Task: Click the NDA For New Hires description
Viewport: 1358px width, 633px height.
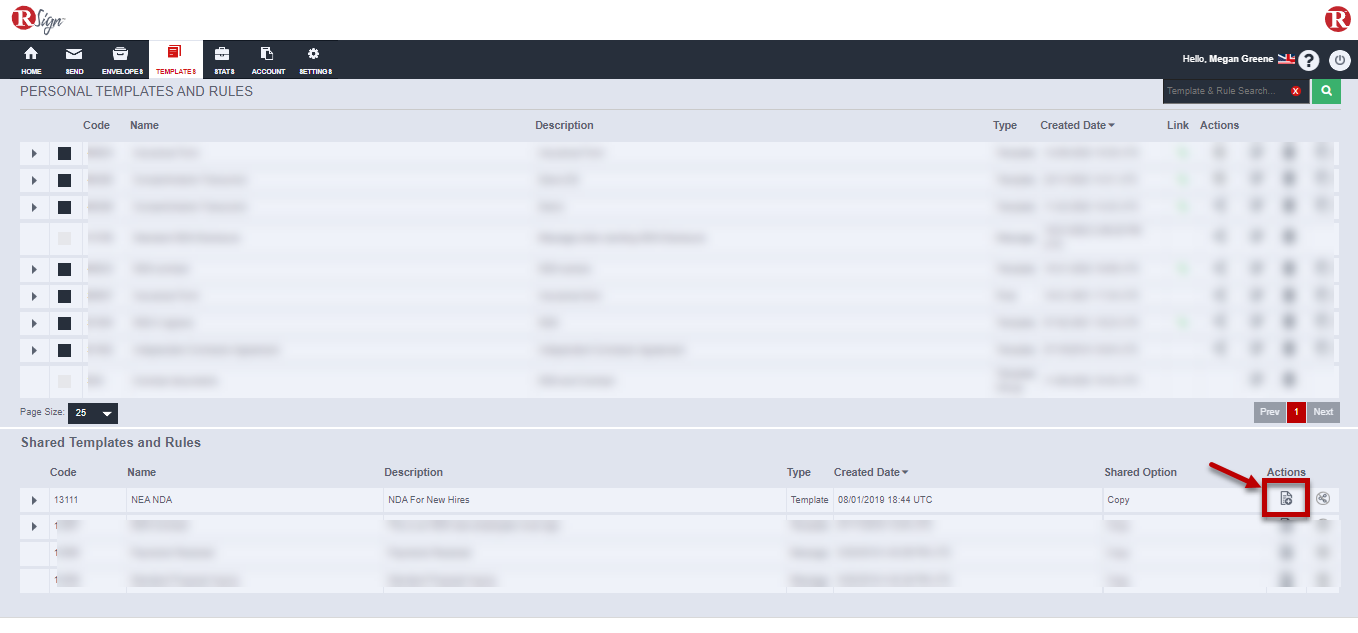Action: [428, 500]
